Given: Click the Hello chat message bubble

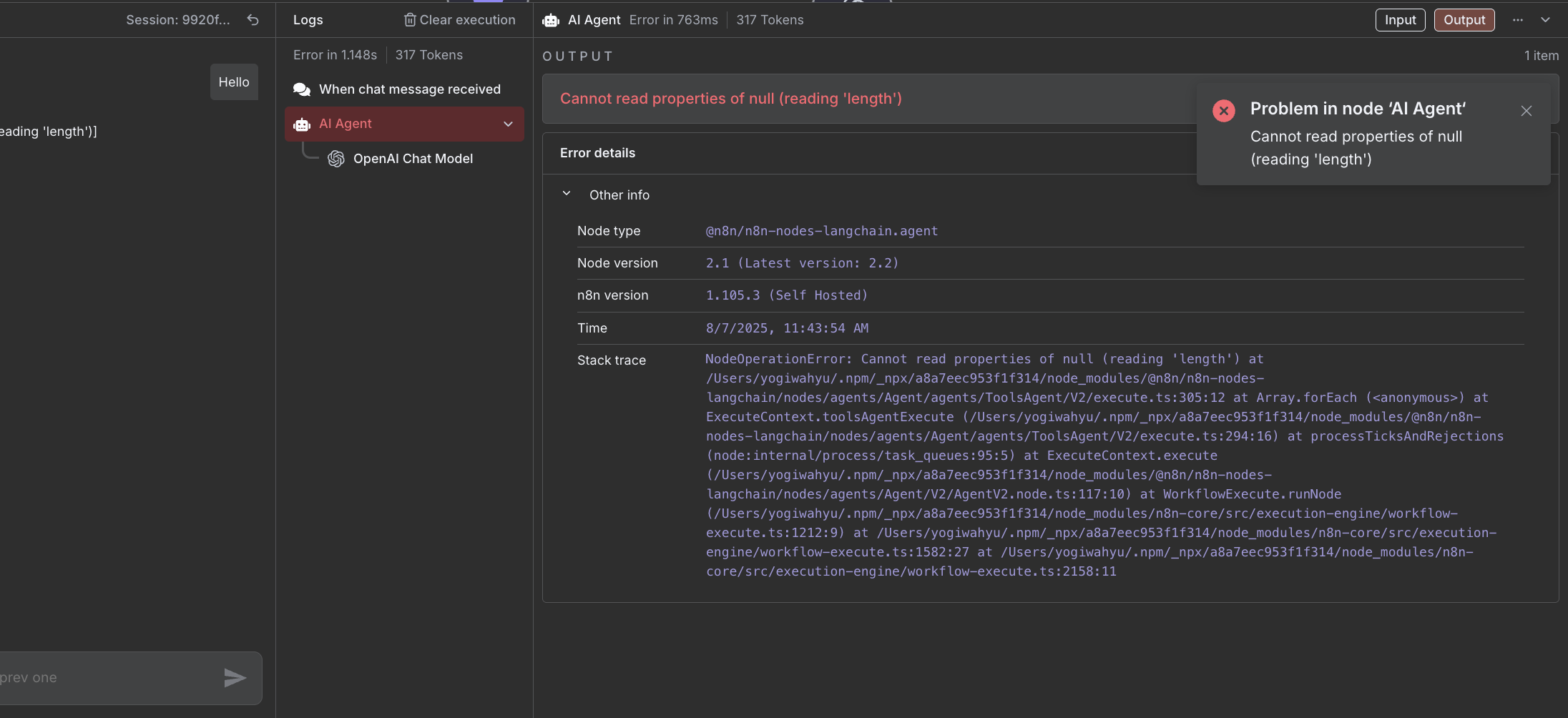Looking at the screenshot, I should [234, 82].
